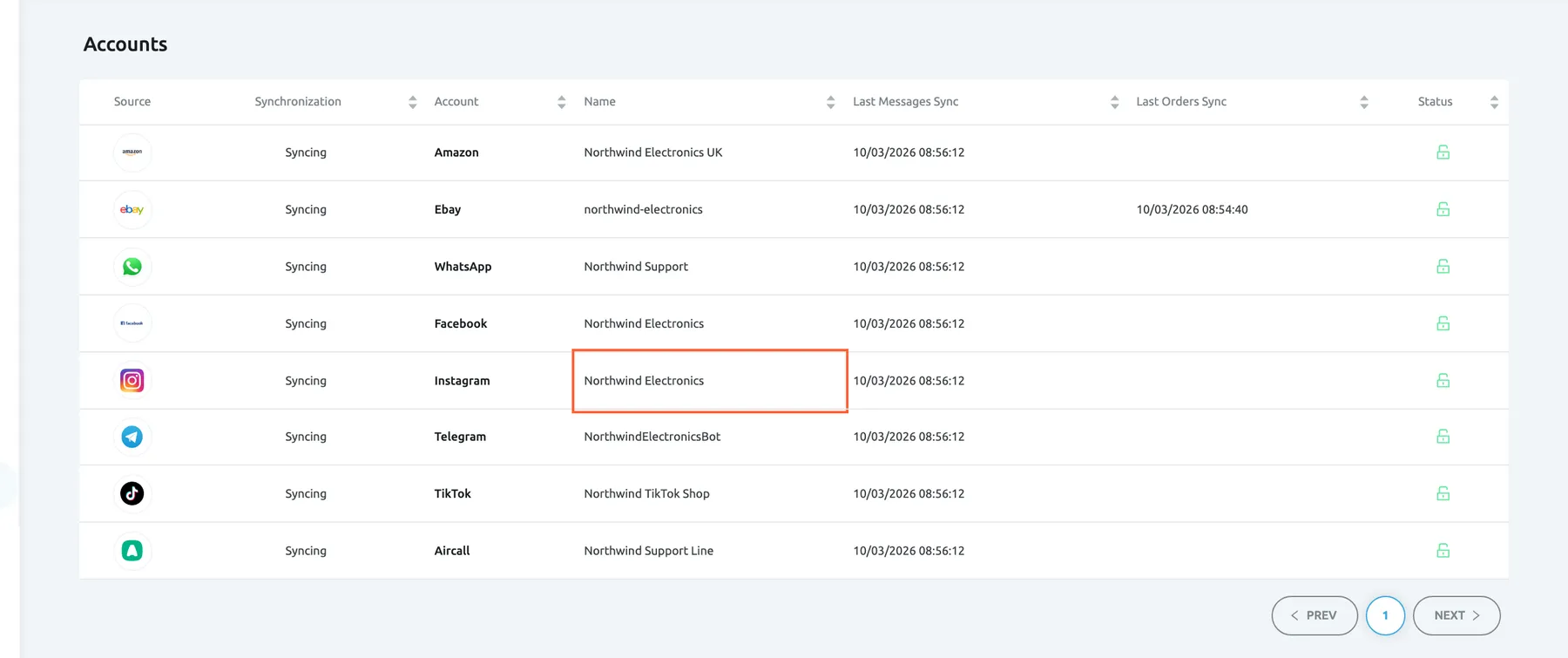The width and height of the screenshot is (1568, 658).
Task: Click the Telegram row status lock icon
Action: [x=1443, y=437]
